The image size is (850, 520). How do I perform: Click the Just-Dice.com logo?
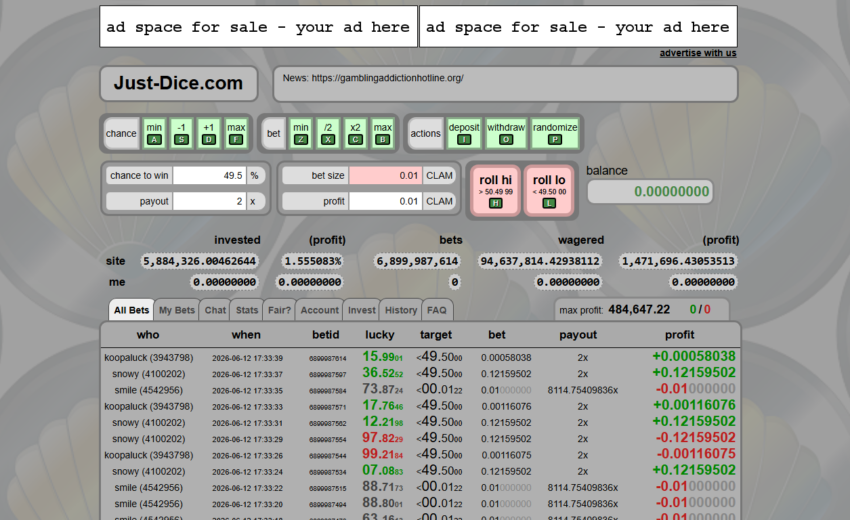click(178, 84)
